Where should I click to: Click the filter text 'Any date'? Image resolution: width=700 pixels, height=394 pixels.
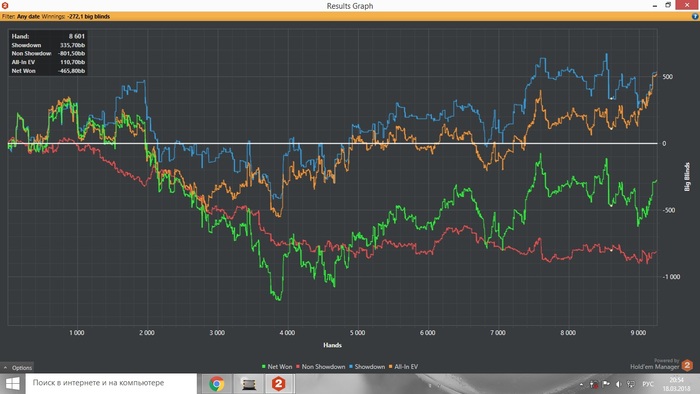click(28, 17)
